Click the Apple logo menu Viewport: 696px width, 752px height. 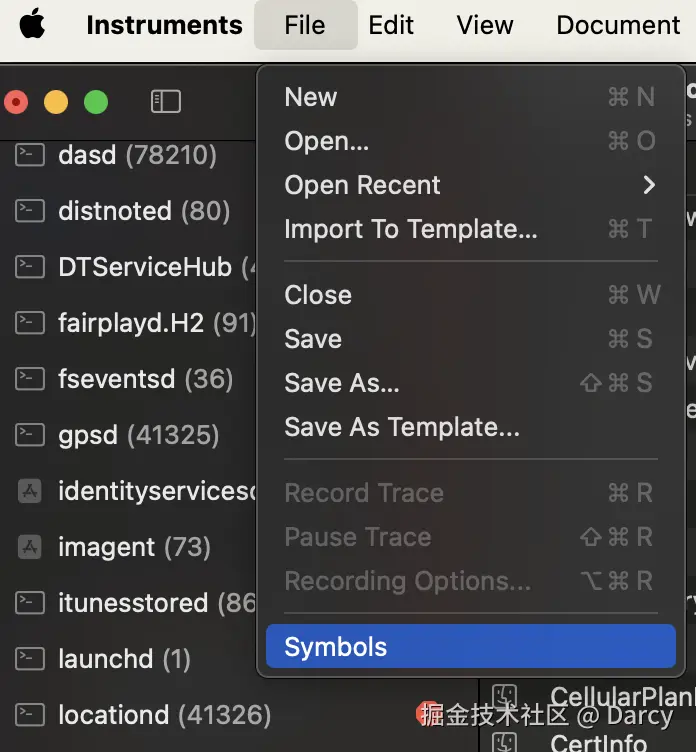[33, 24]
